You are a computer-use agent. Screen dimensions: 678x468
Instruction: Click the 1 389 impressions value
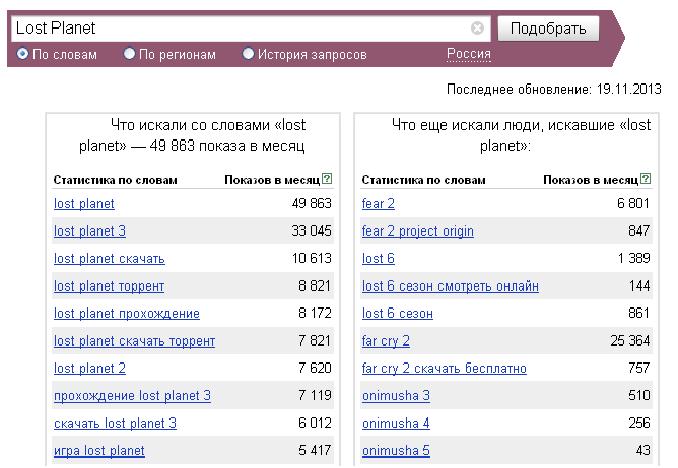[x=634, y=258]
